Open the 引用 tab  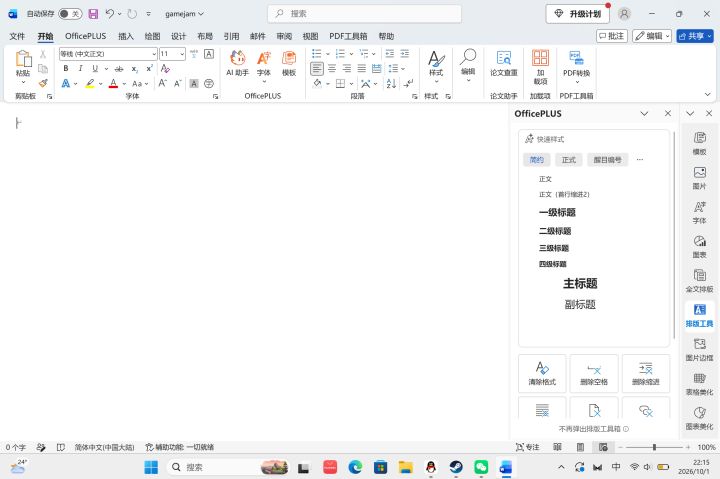pos(231,36)
